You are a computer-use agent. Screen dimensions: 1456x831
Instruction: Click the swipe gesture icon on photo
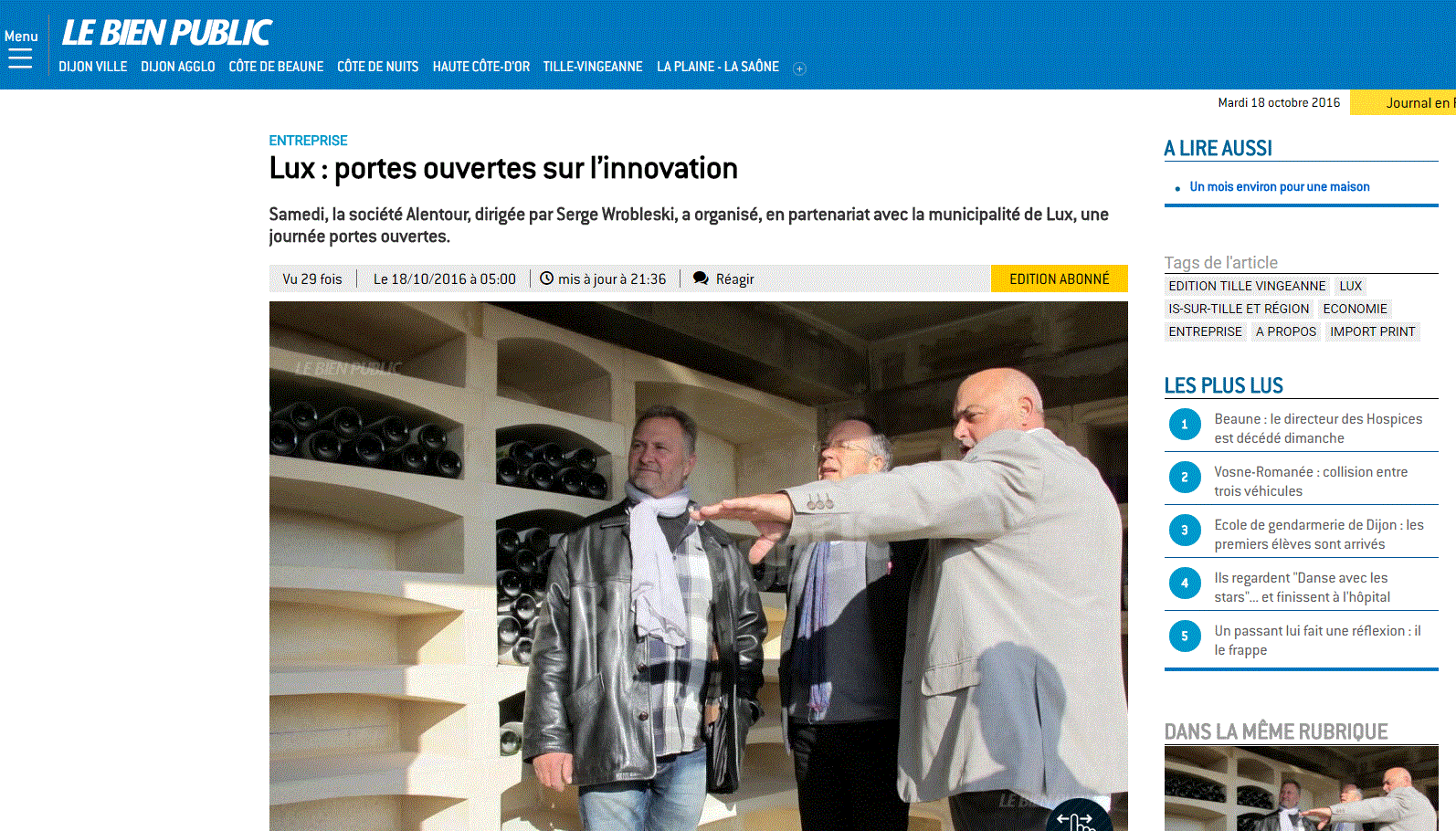[x=1076, y=817]
